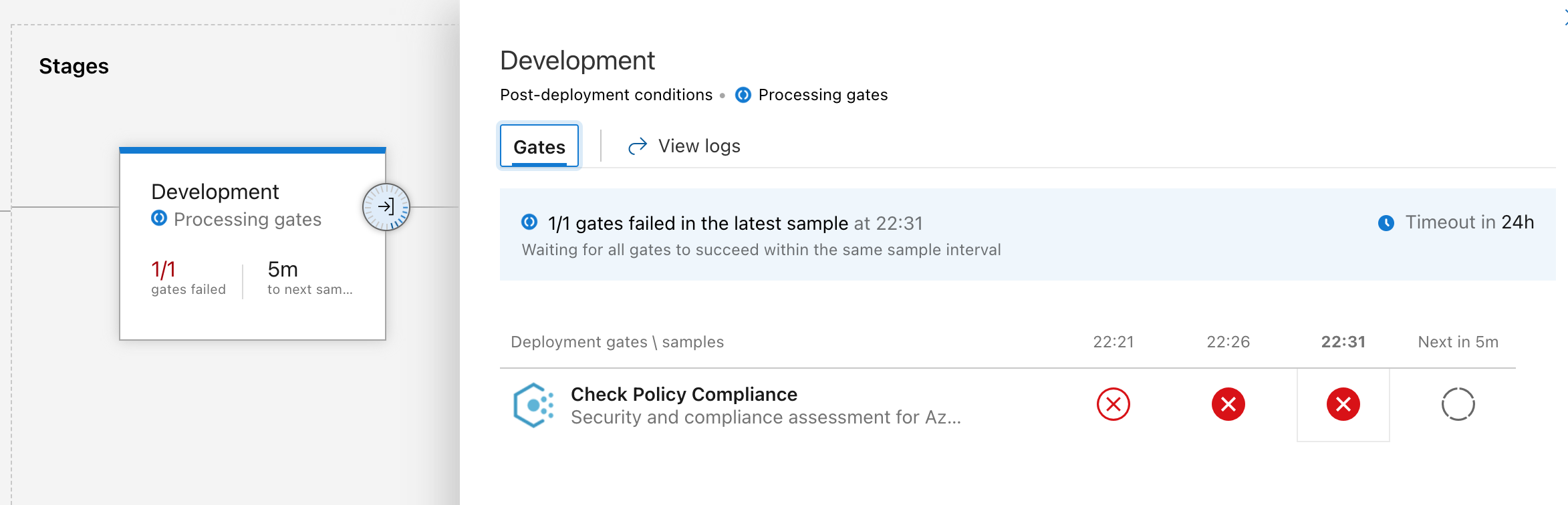
Task: Click the pending next sample circle icon
Action: (1458, 404)
